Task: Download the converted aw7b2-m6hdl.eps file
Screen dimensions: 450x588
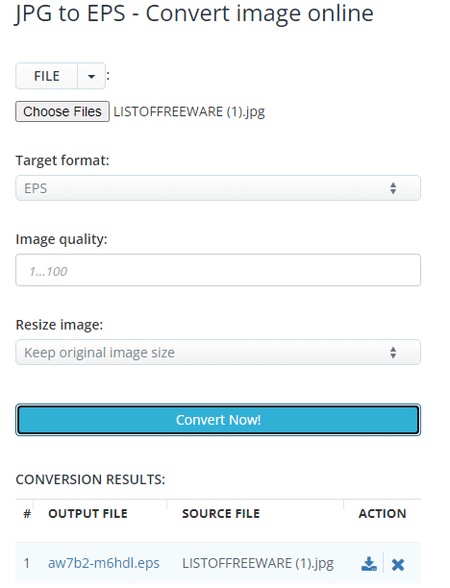Action: tap(369, 564)
